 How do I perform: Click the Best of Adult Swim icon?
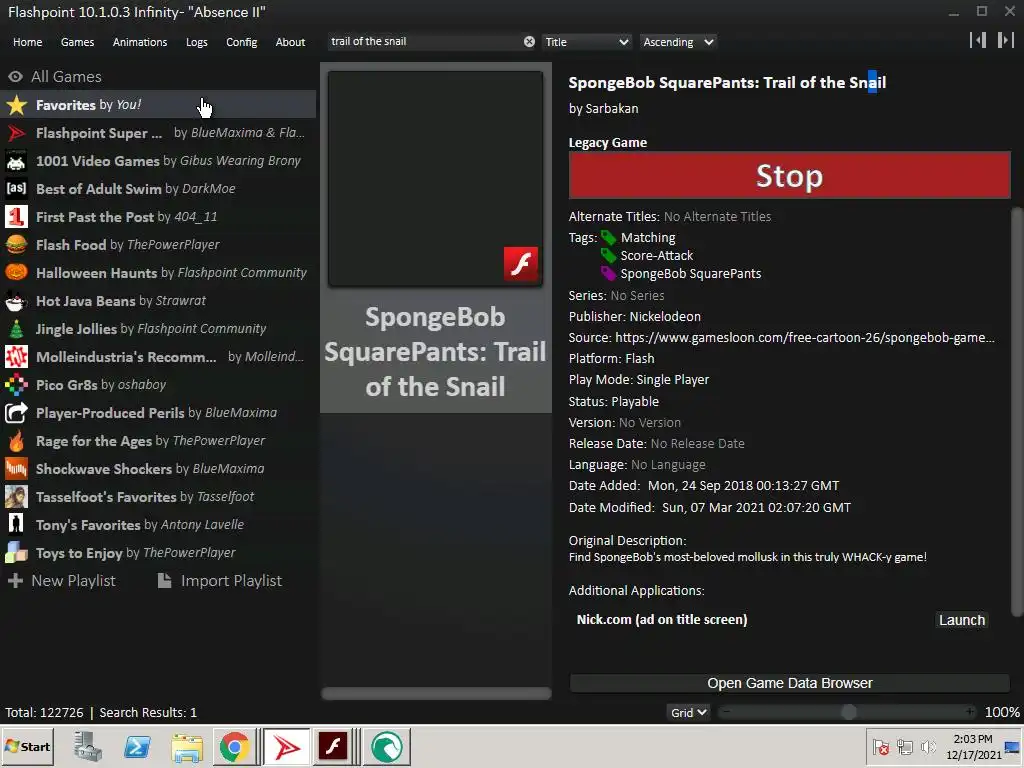click(16, 189)
